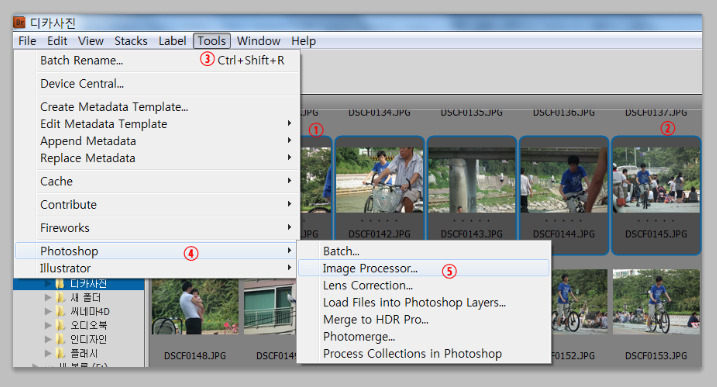Expand the 오디오북 tree node
The height and width of the screenshot is (387, 717).
click(48, 325)
